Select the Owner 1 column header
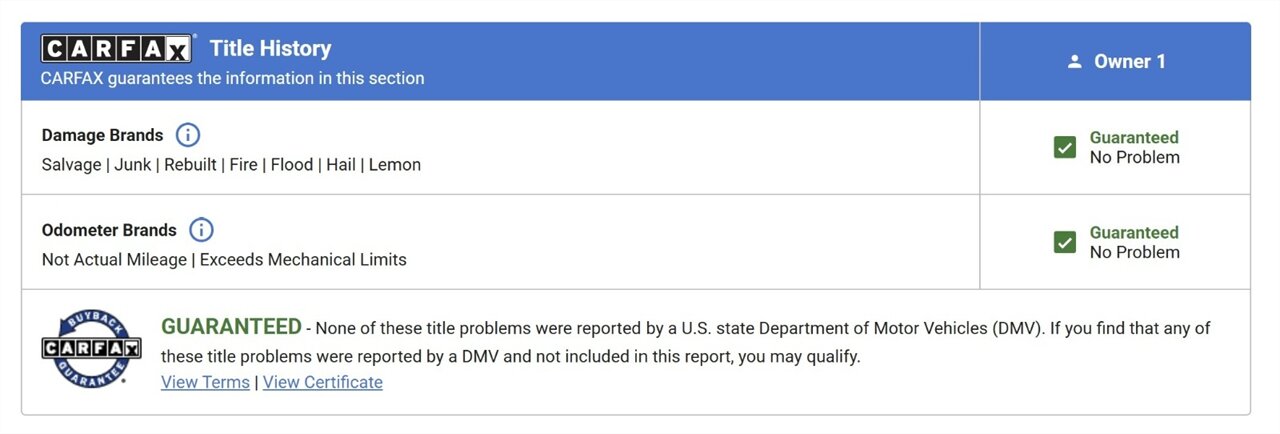 [x=1115, y=62]
